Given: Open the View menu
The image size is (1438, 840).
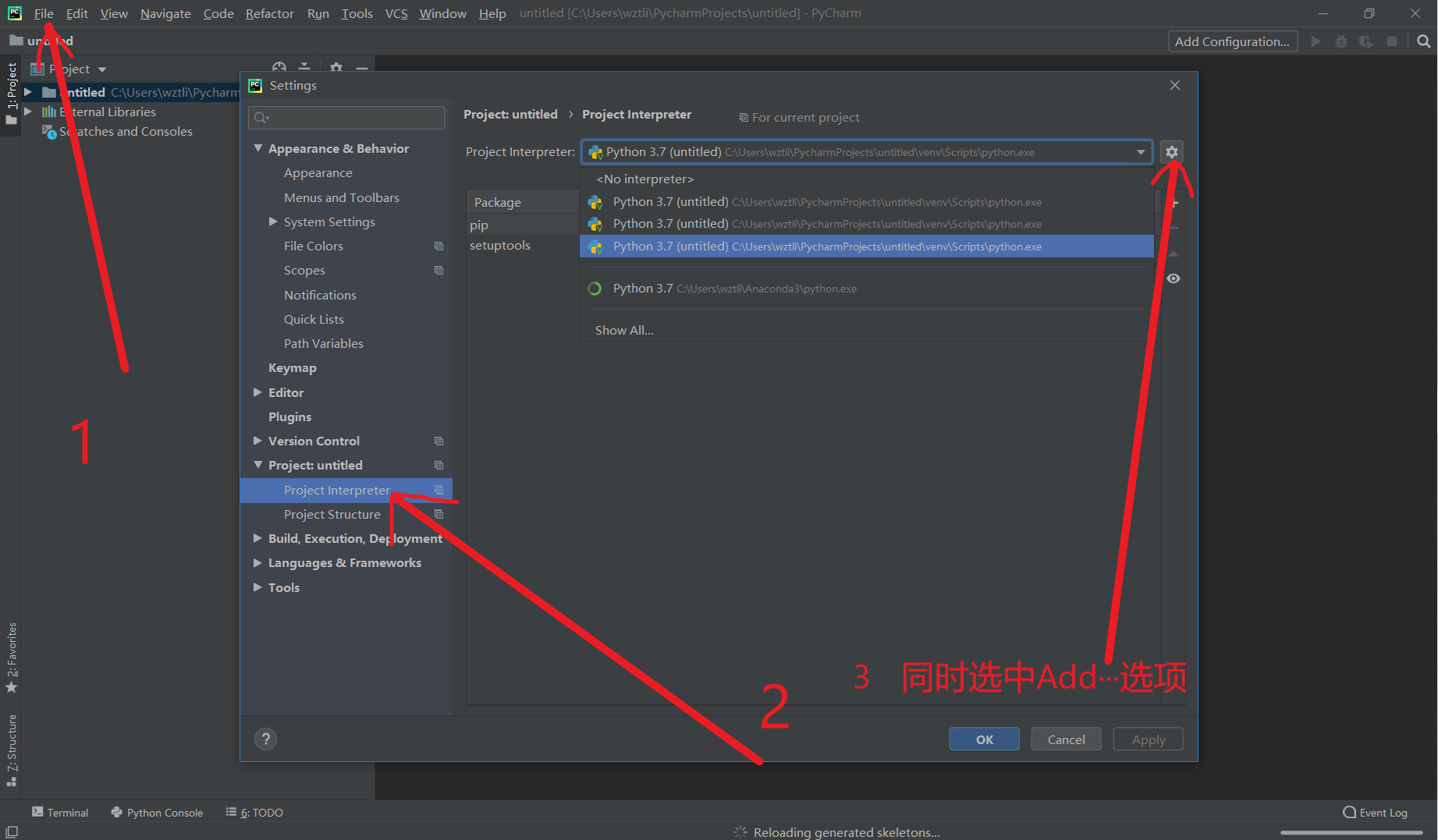Looking at the screenshot, I should click(114, 13).
